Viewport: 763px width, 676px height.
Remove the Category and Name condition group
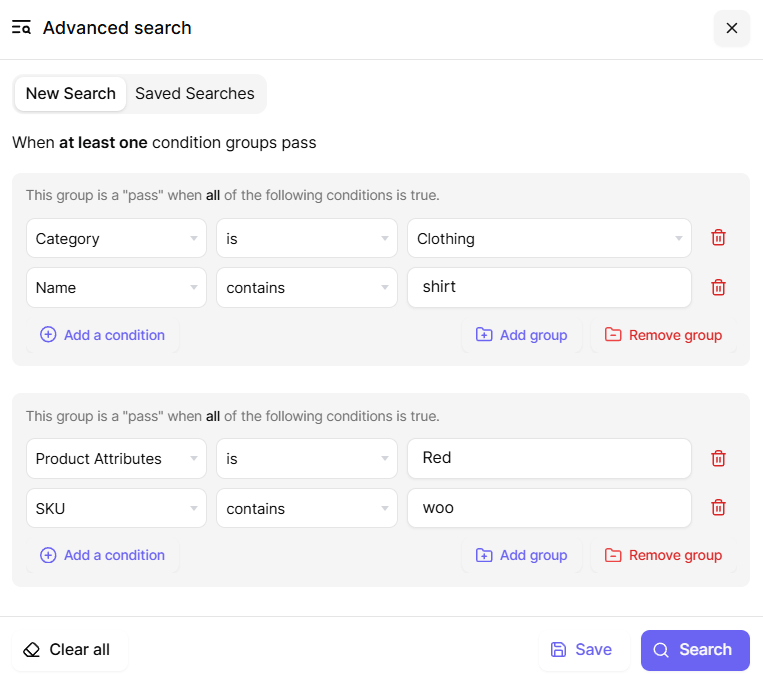663,335
